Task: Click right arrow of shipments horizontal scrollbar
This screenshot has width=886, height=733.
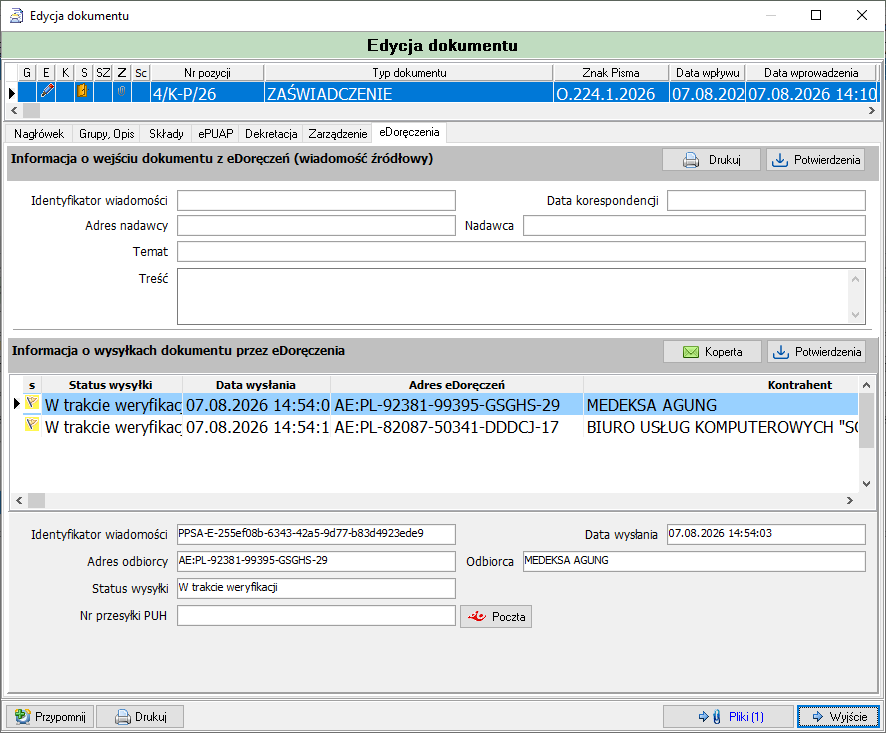Action: point(849,500)
